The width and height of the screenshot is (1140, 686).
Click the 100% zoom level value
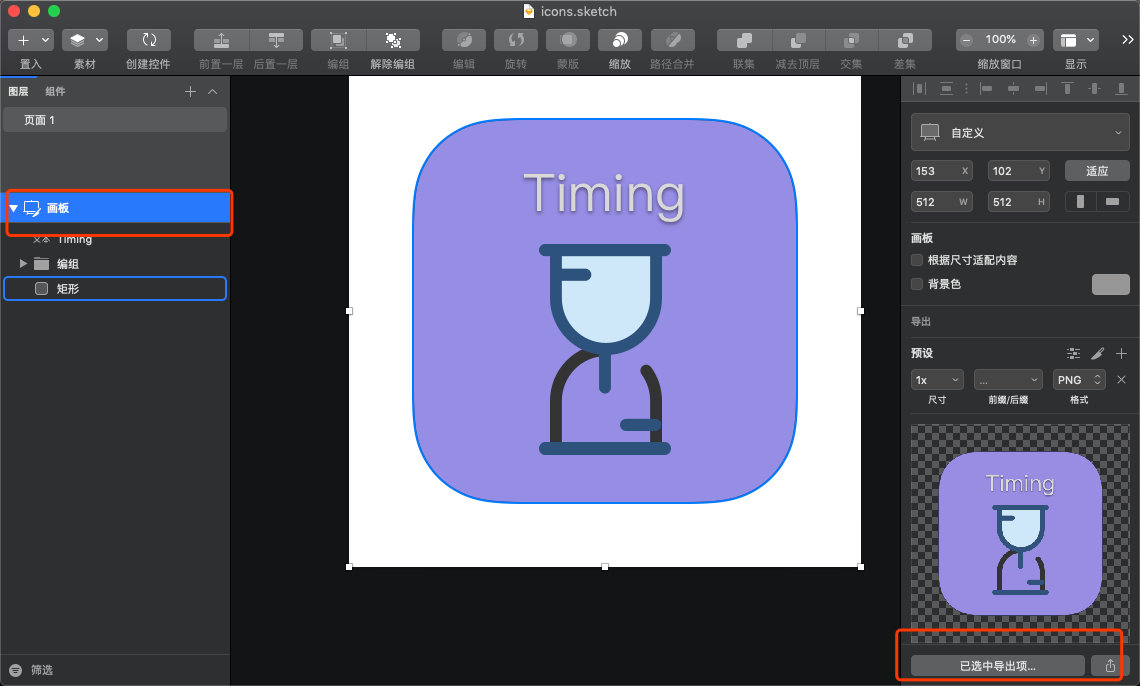[x=1000, y=39]
